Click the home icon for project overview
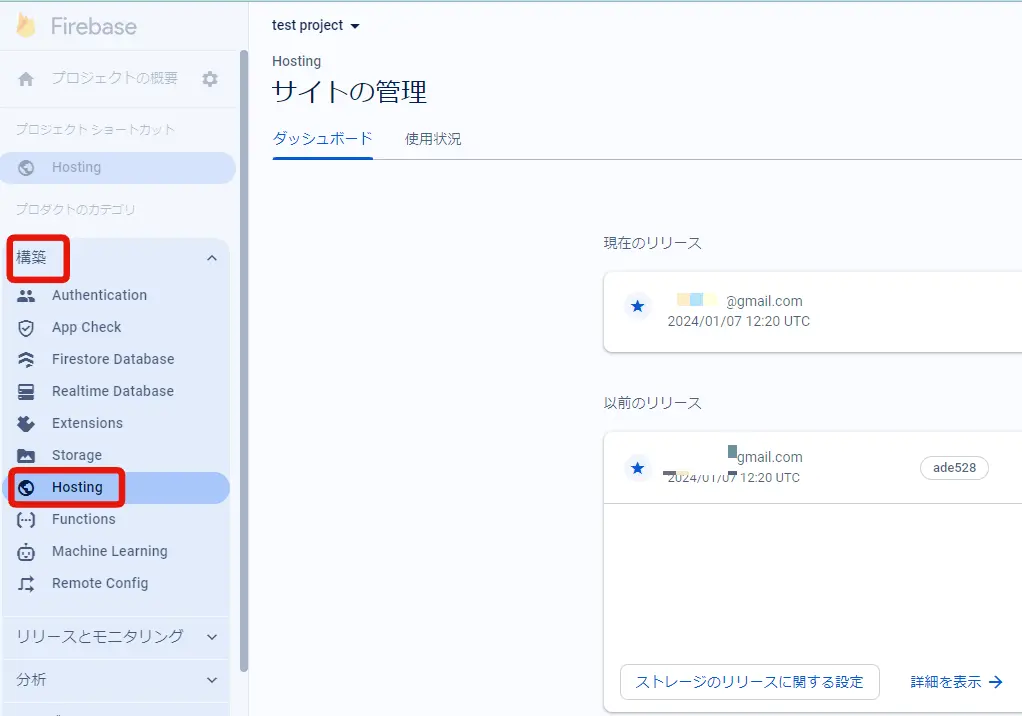This screenshot has height=716, width=1022. (x=26, y=79)
